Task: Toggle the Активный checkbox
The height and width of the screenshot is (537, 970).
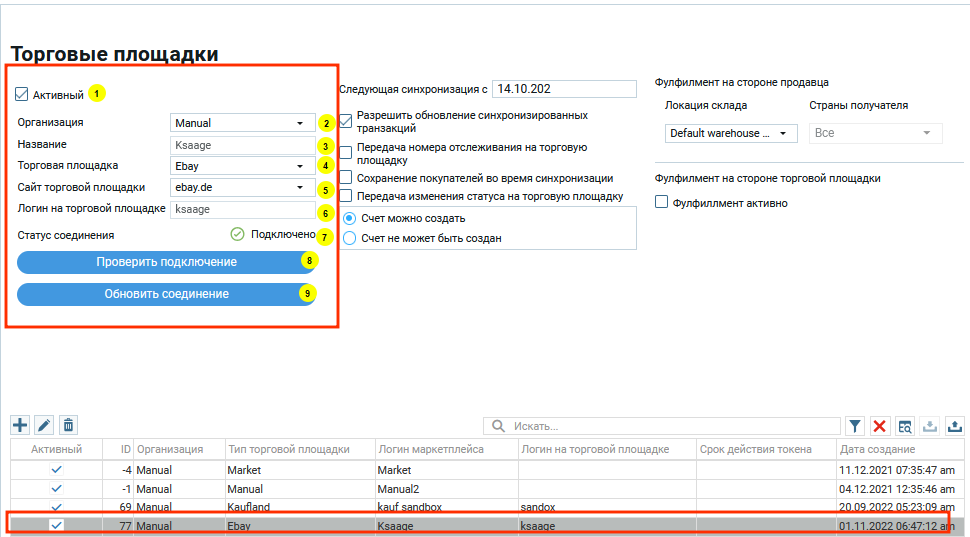Action: pyautogui.click(x=22, y=95)
